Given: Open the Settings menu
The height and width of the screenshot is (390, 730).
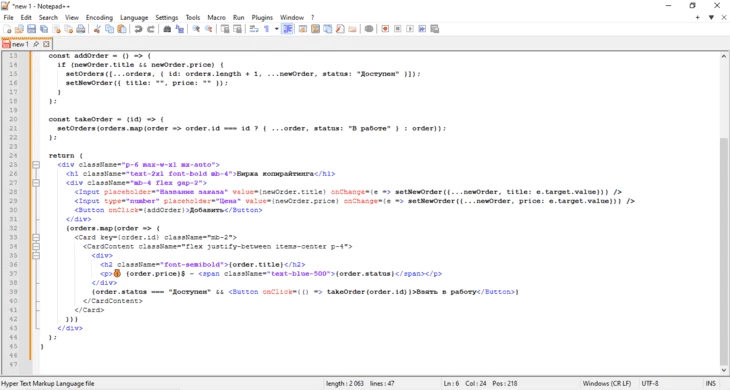Looking at the screenshot, I should (167, 17).
